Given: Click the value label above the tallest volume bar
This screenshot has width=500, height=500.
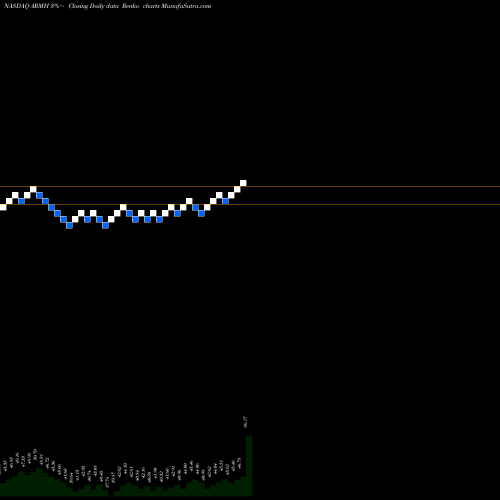Looking at the screenshot, I should click(246, 422).
